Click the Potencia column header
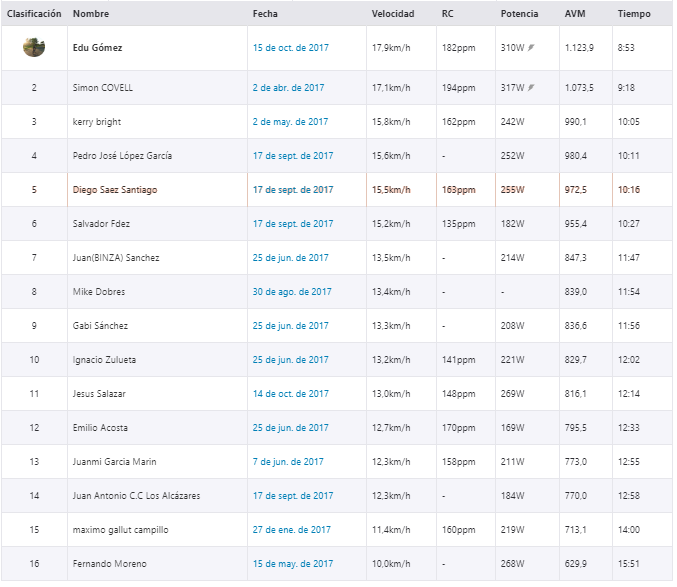This screenshot has width=677, height=587. pos(519,14)
